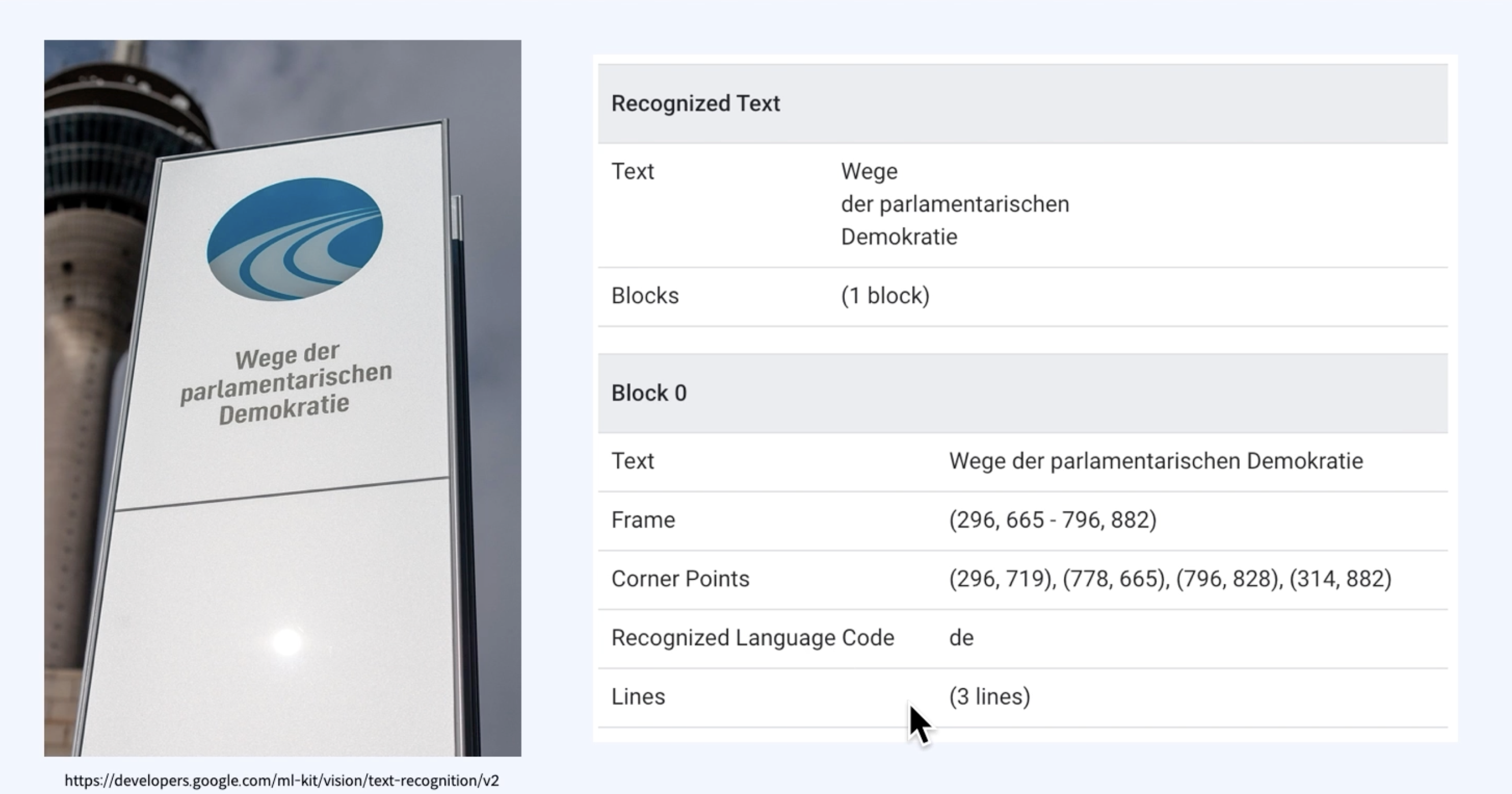This screenshot has width=1512, height=794.
Task: Click the Block 0 recognized text value
Action: (x=1156, y=461)
